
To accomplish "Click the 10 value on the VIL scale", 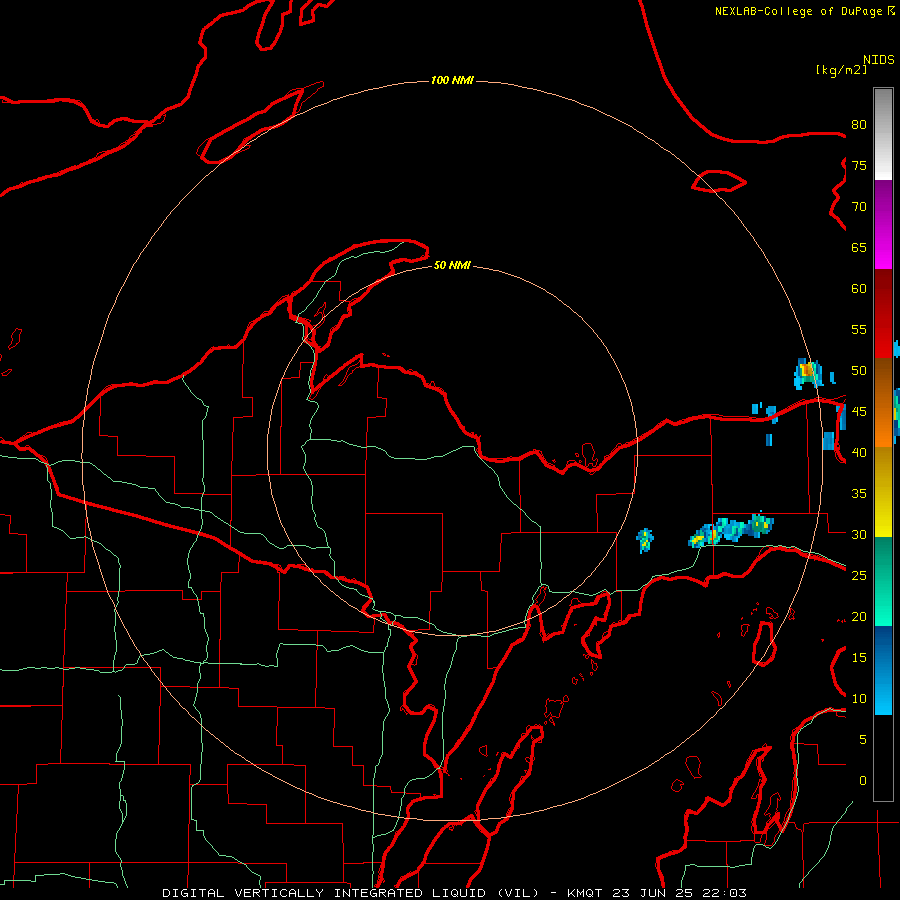I will click(x=859, y=699).
